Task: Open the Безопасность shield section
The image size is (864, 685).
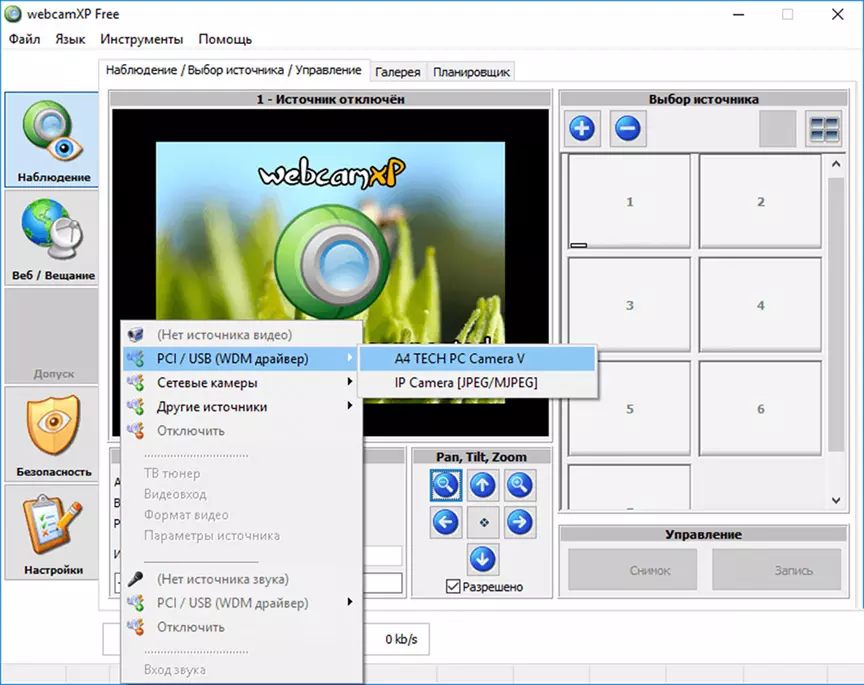Action: tap(52, 434)
